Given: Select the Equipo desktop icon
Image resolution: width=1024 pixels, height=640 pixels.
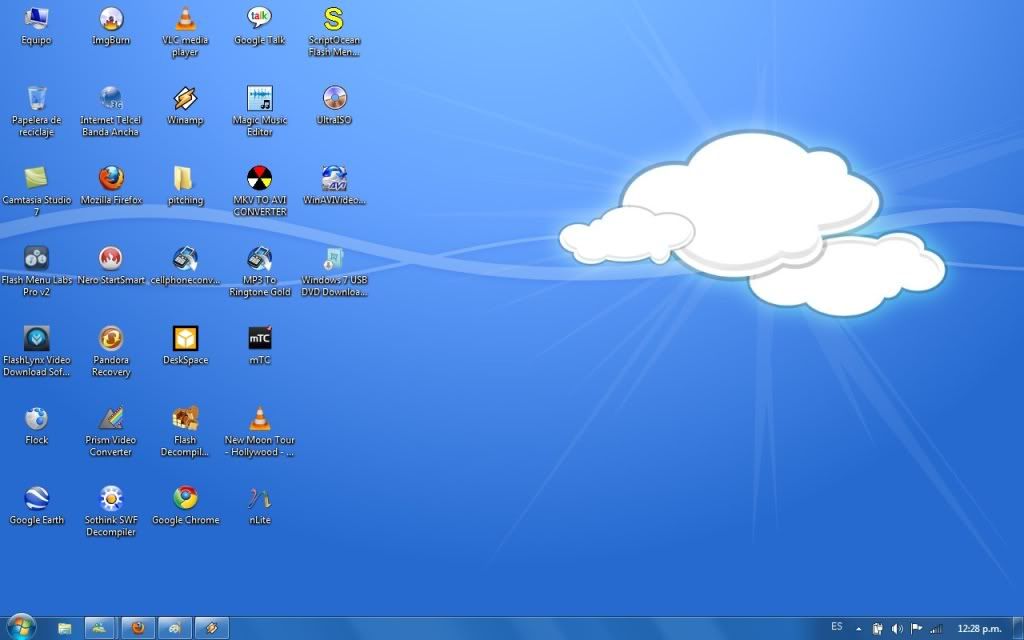Looking at the screenshot, I should pyautogui.click(x=36, y=26).
